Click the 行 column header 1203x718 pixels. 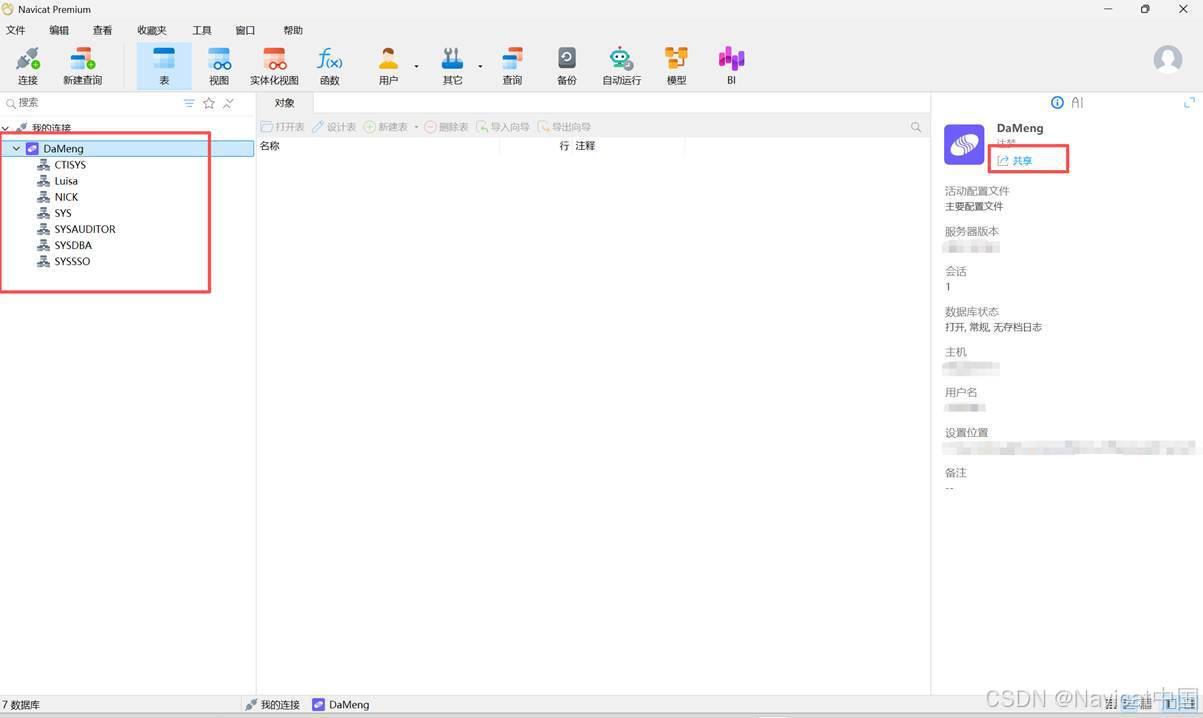[x=564, y=146]
